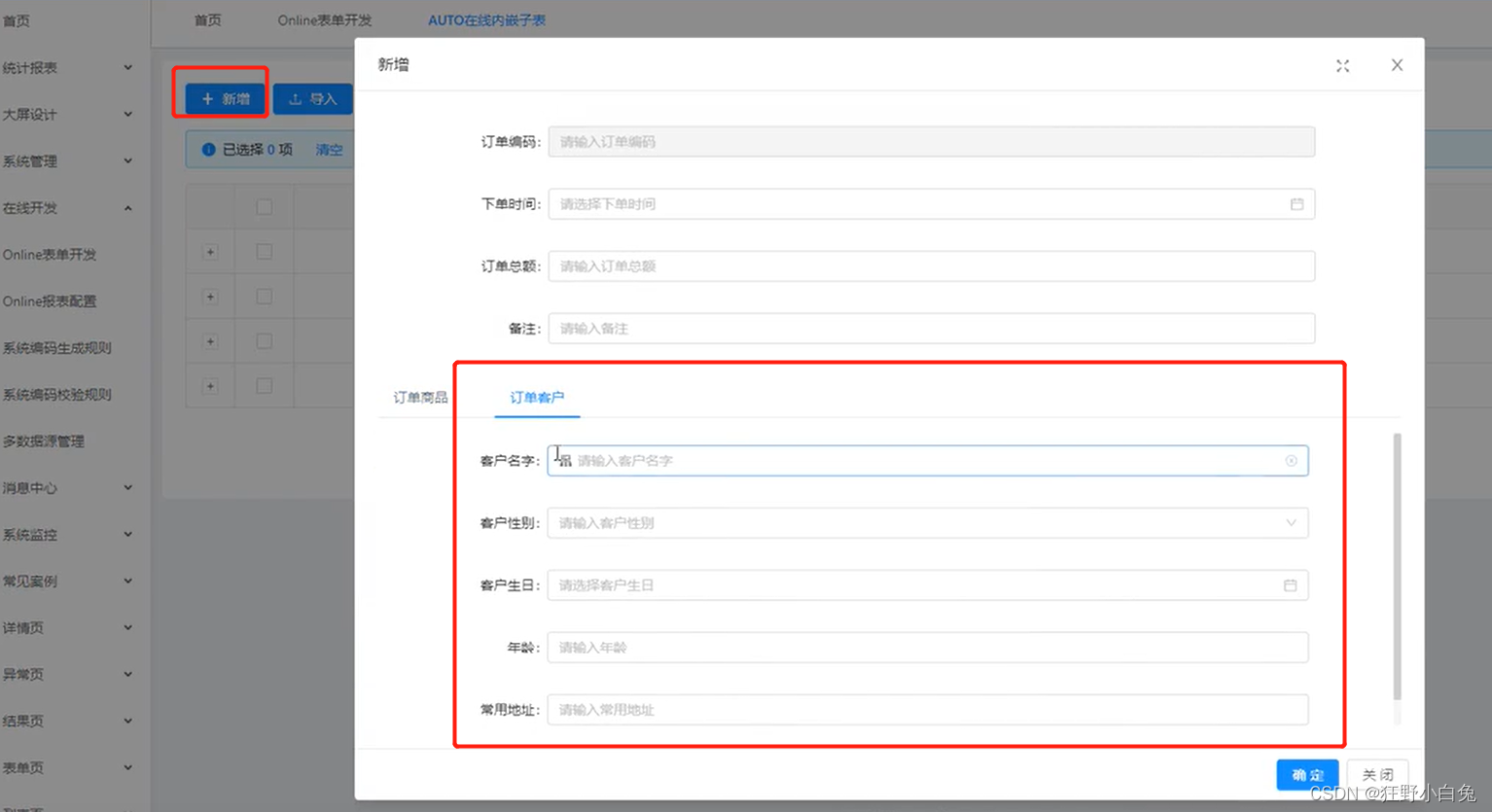The width and height of the screenshot is (1492, 812).
Task: Click the 订单编码 input field
Action: [x=932, y=142]
